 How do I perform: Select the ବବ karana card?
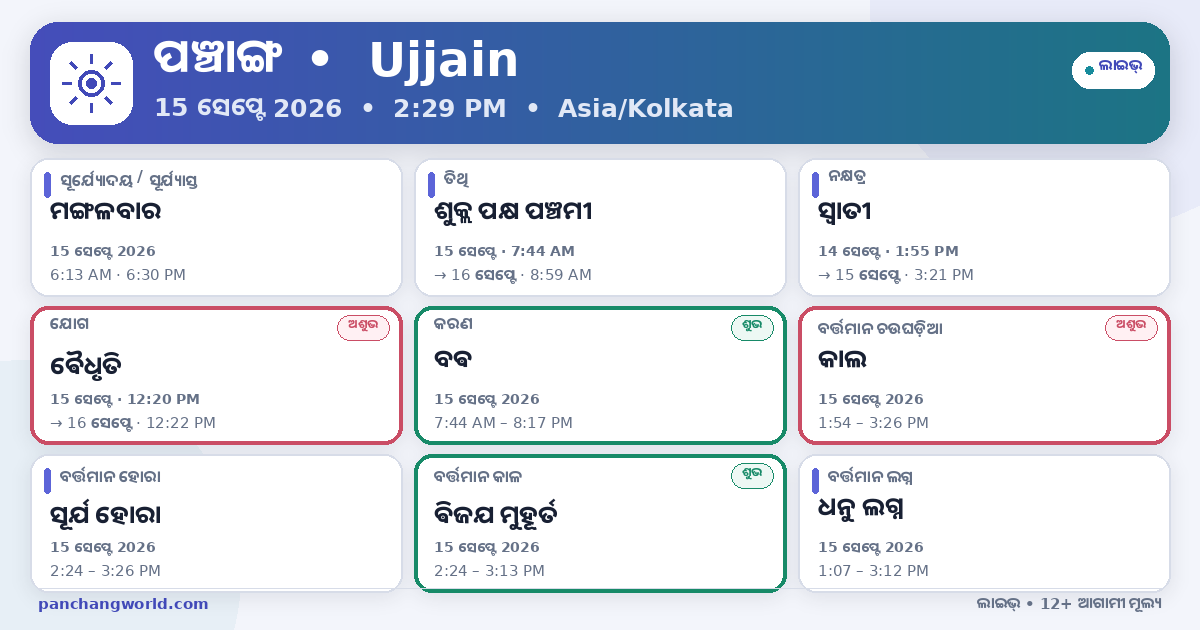tap(600, 375)
